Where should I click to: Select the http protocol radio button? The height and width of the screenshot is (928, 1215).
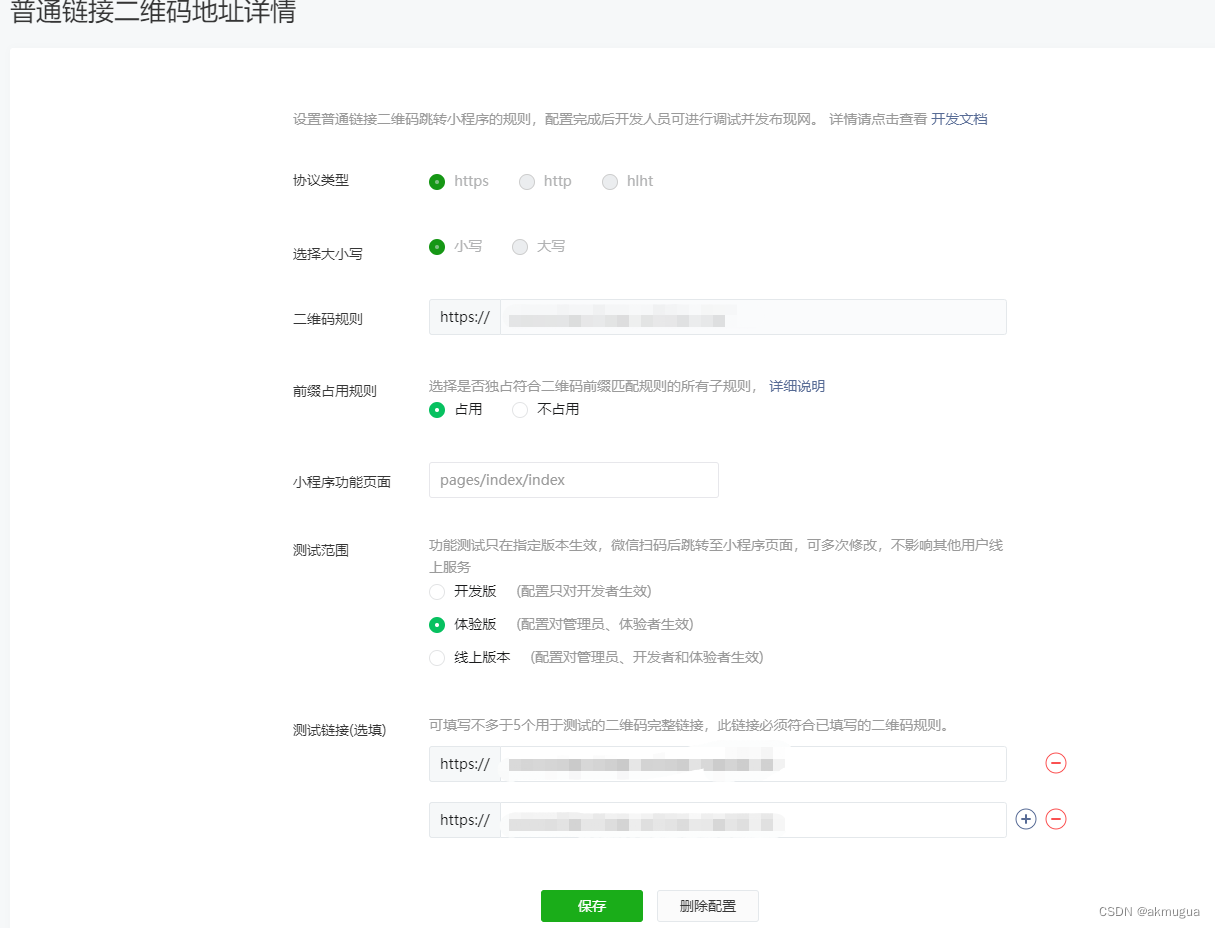(527, 182)
